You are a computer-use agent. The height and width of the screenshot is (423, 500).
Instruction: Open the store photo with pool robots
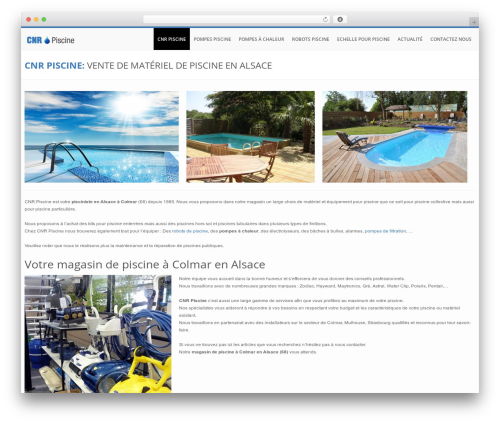pos(98,334)
